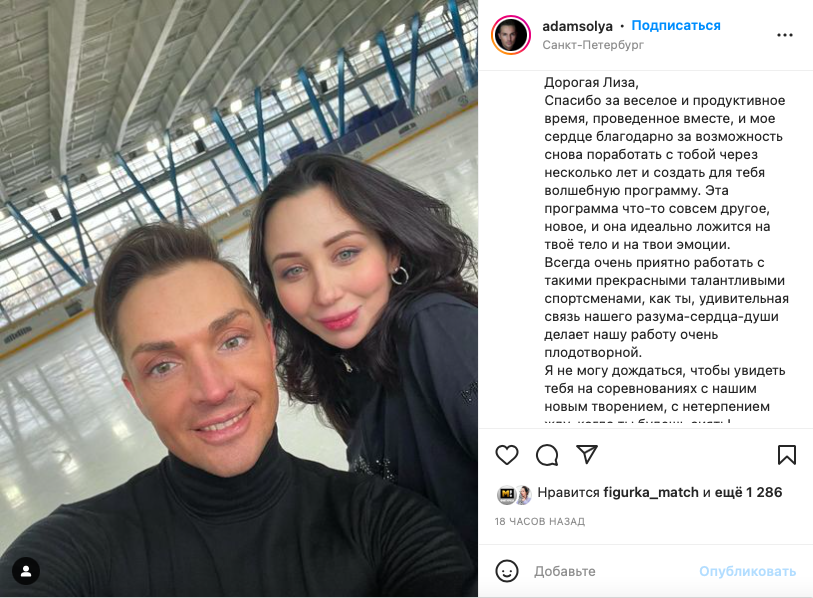Save post with bookmark icon
Screen dimensions: 813x598
[787, 455]
